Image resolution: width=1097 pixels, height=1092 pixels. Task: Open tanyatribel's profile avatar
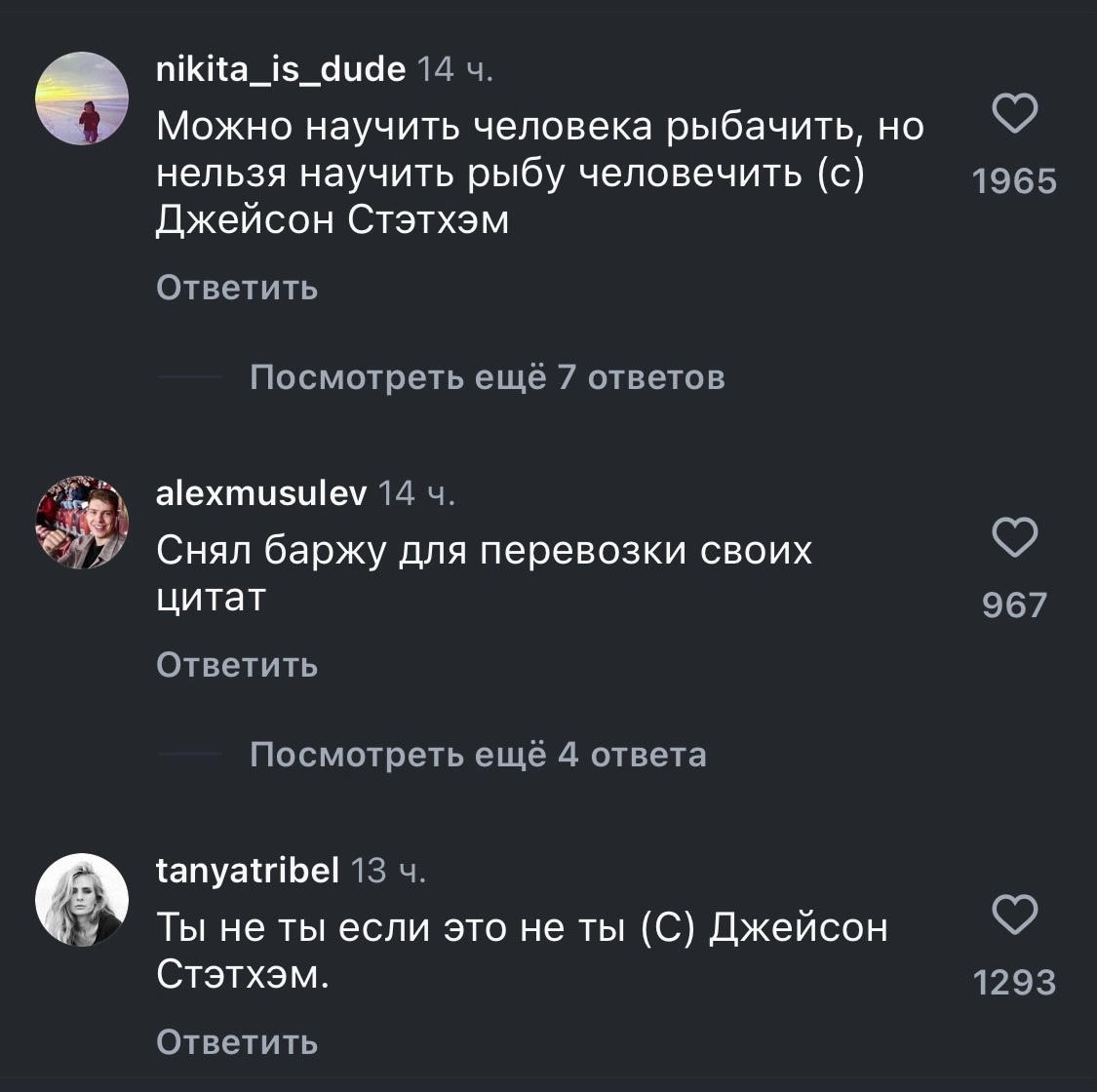click(82, 900)
